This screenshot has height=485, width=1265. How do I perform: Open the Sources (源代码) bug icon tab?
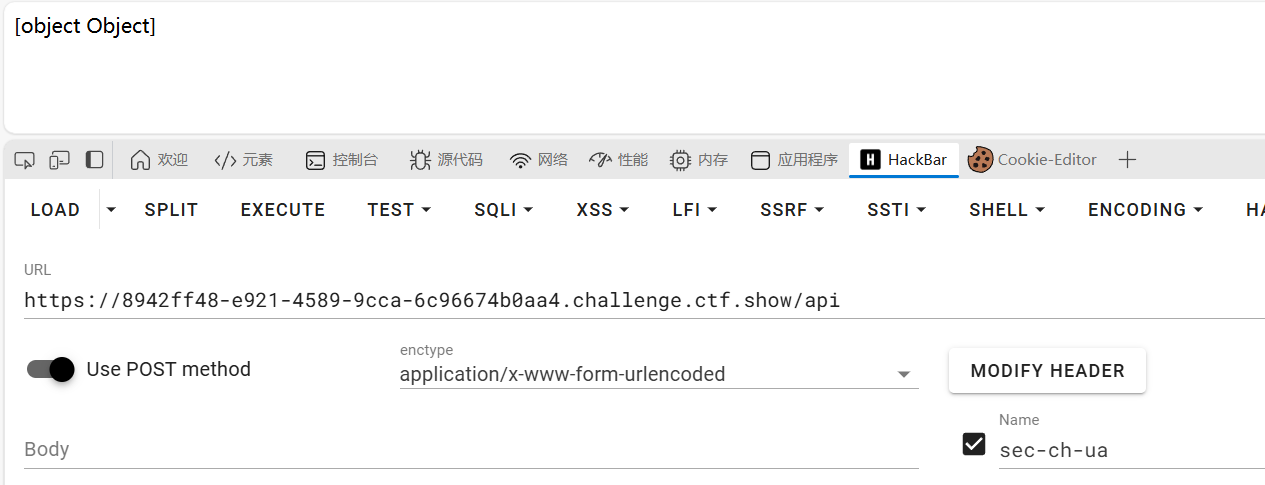click(445, 160)
